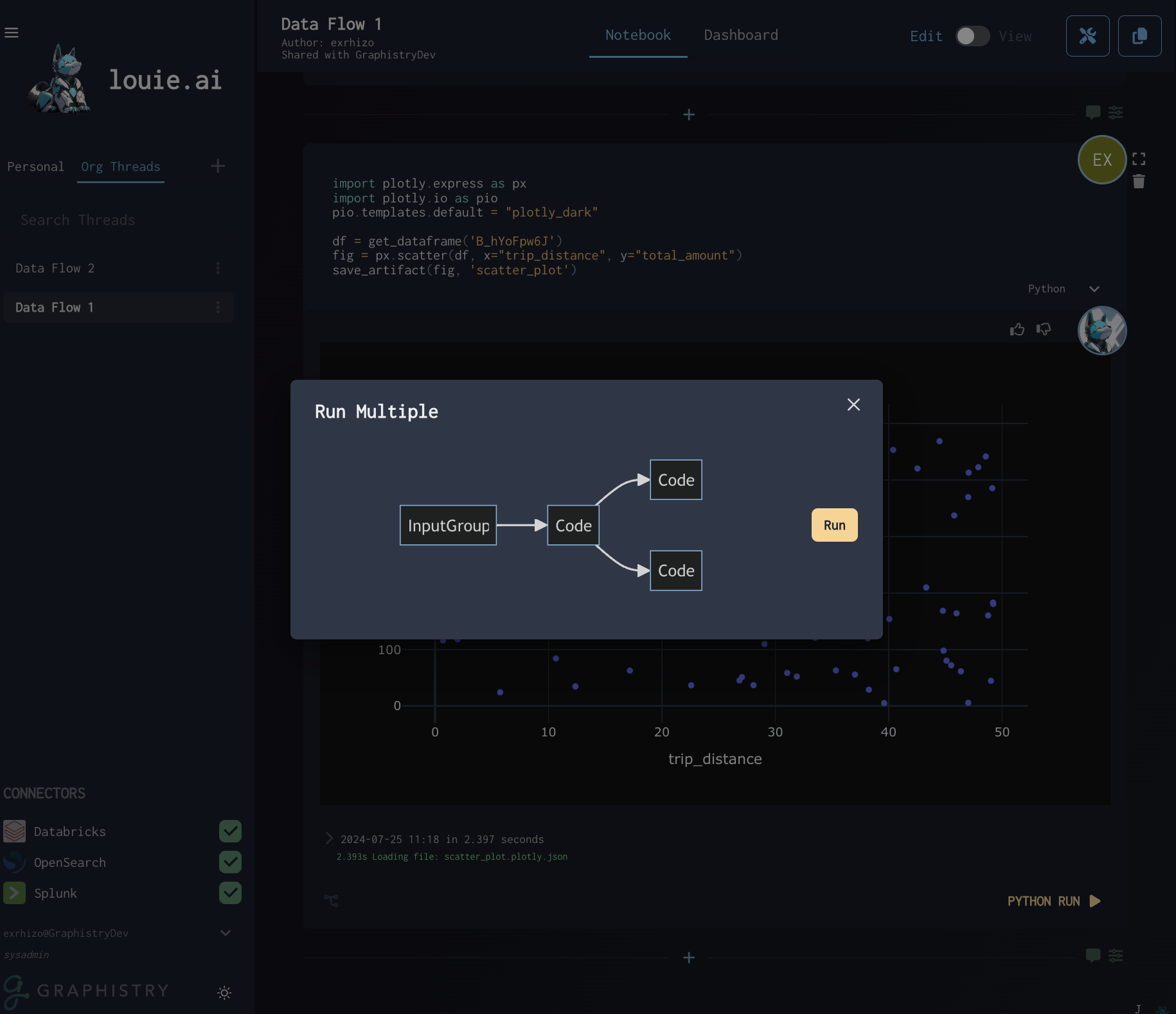
Task: Click the EX user avatar
Action: (x=1102, y=159)
